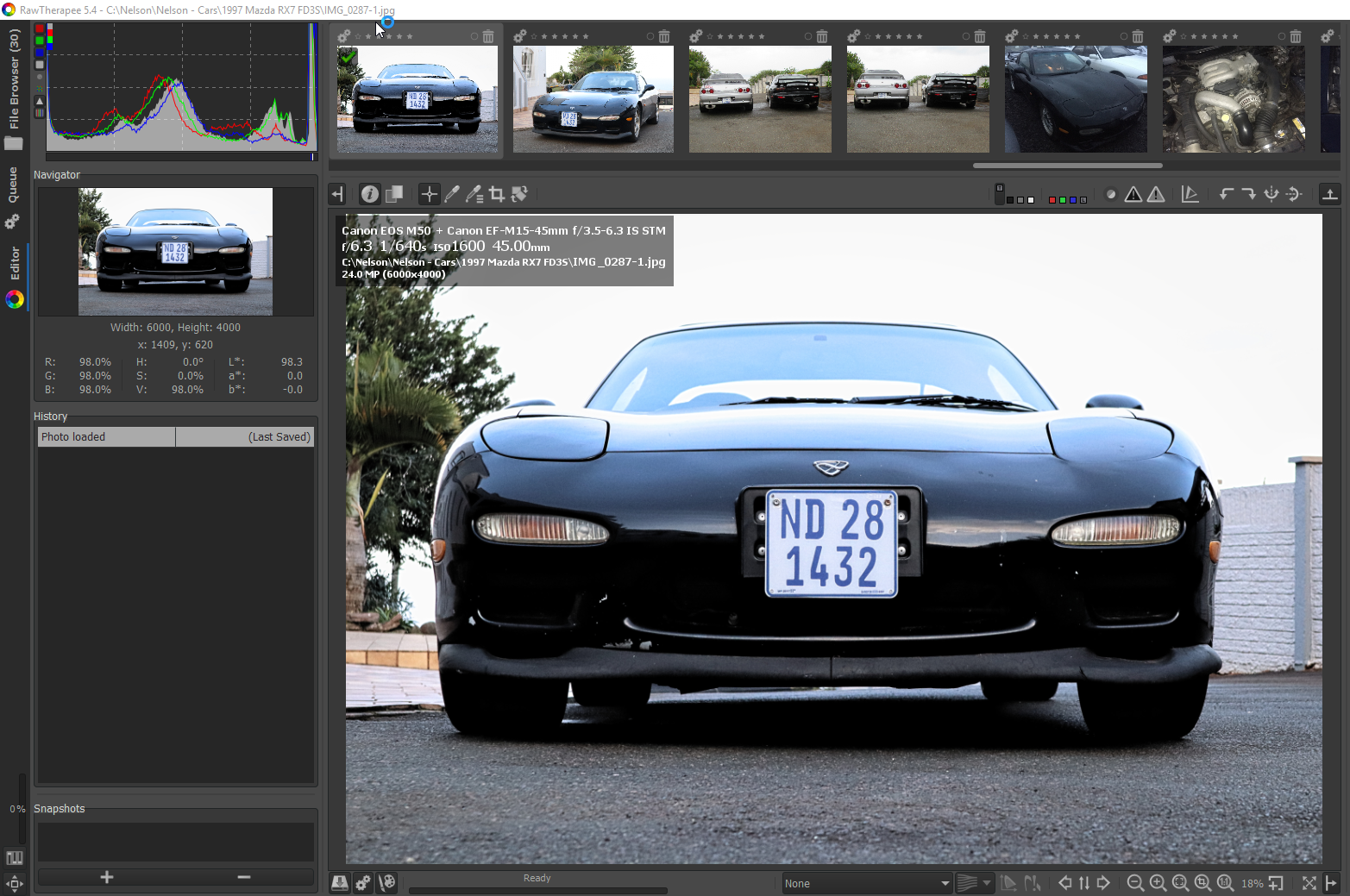Zoom out using the magnifier minus icon
1350x896 pixels.
(x=1135, y=883)
